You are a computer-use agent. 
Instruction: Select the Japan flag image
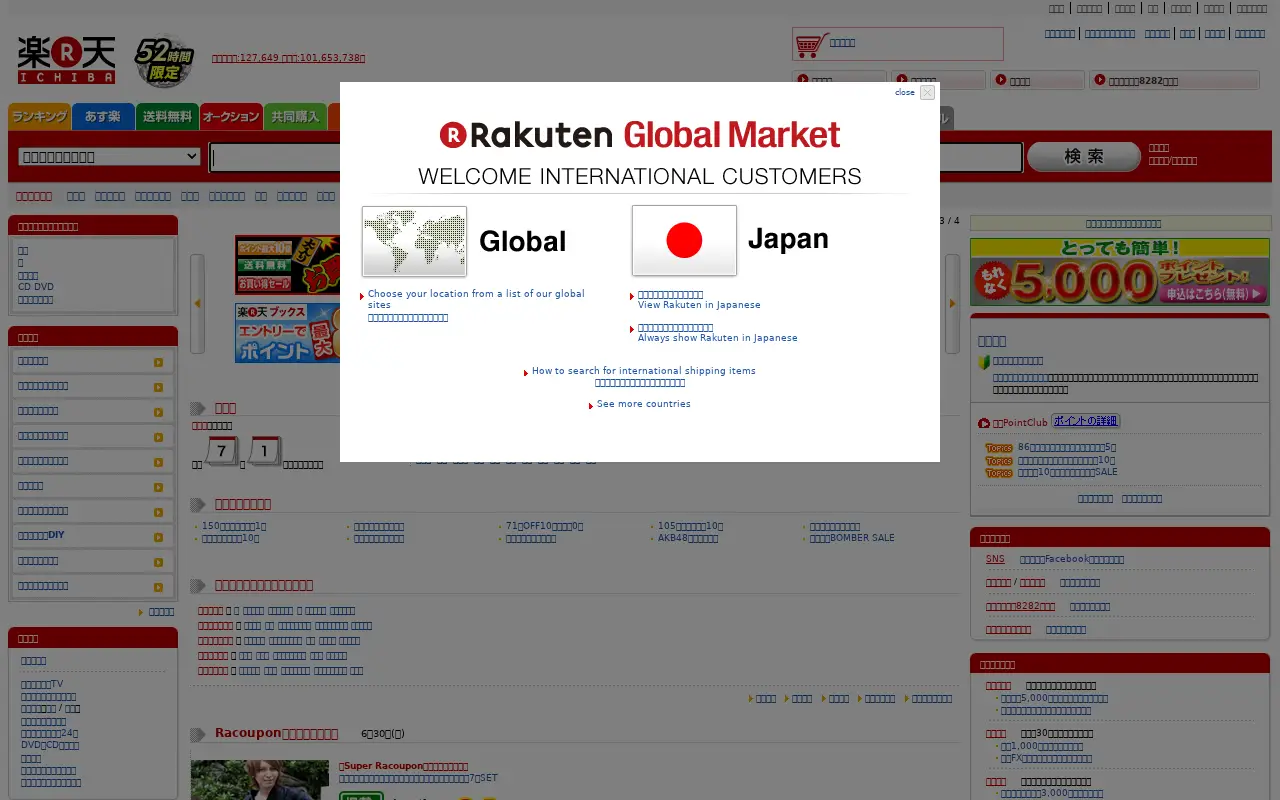(x=684, y=240)
